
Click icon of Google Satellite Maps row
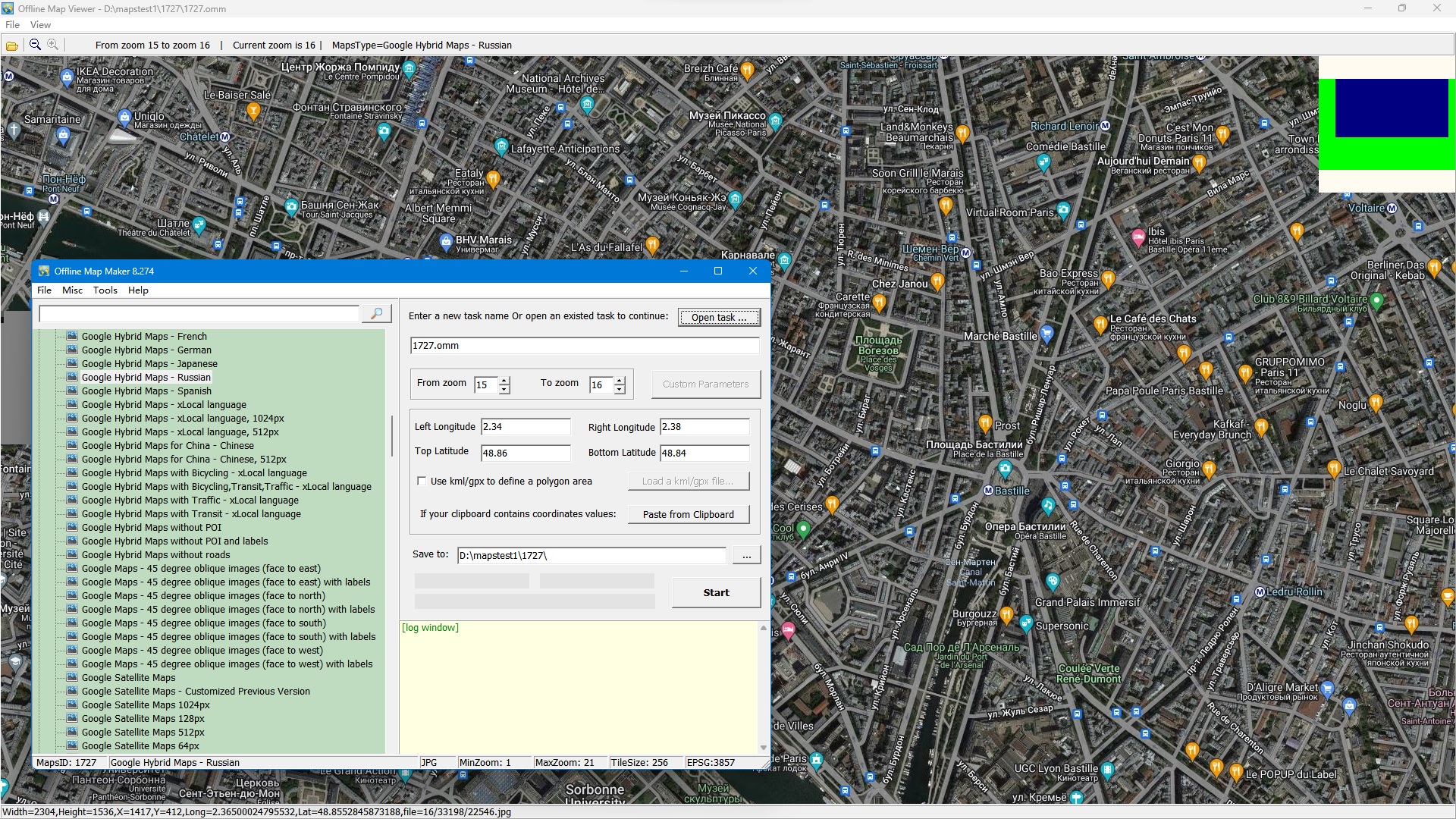pyautogui.click(x=72, y=678)
